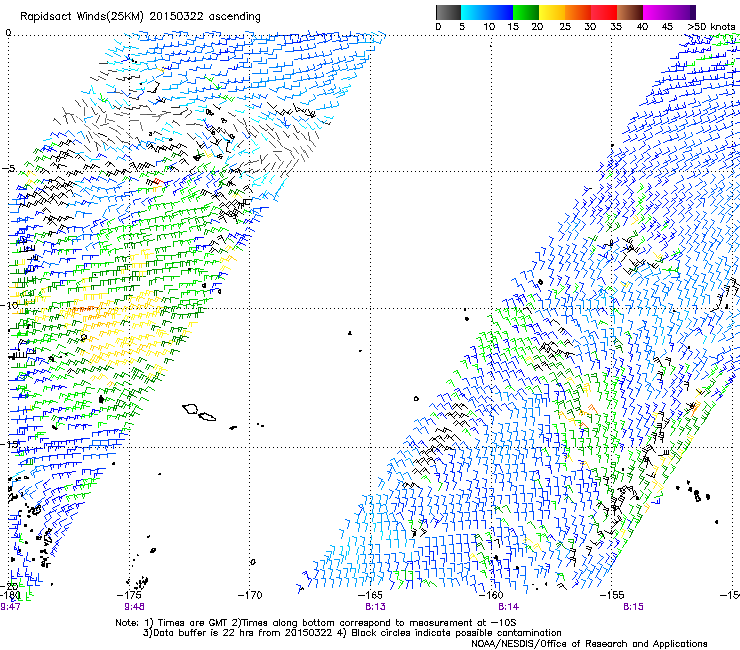
Task: Click the 'Rapidsact Winds(25KM) 20150322 ascending' title
Action: point(140,16)
